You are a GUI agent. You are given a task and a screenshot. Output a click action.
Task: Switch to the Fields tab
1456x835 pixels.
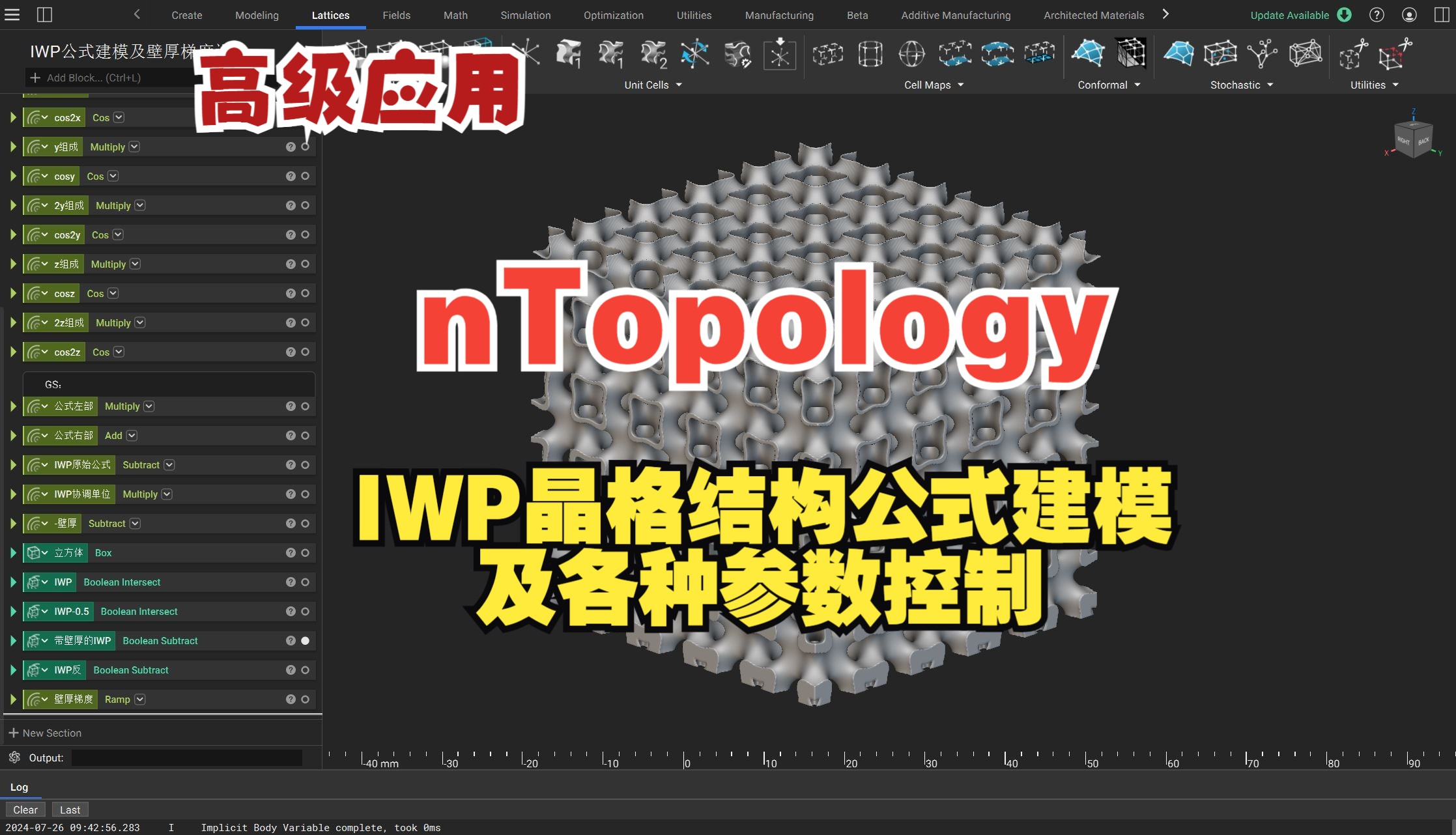[x=396, y=15]
